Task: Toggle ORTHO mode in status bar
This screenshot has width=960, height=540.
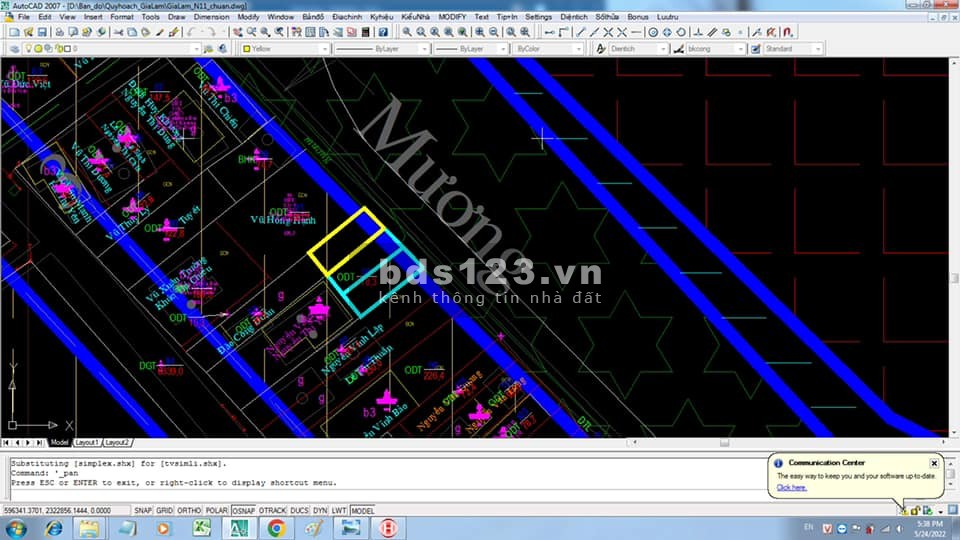Action: [189, 510]
